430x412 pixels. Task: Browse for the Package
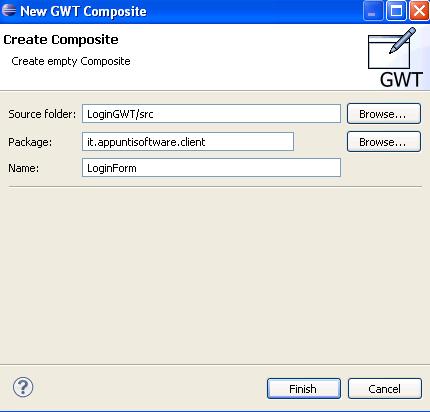pos(384,142)
